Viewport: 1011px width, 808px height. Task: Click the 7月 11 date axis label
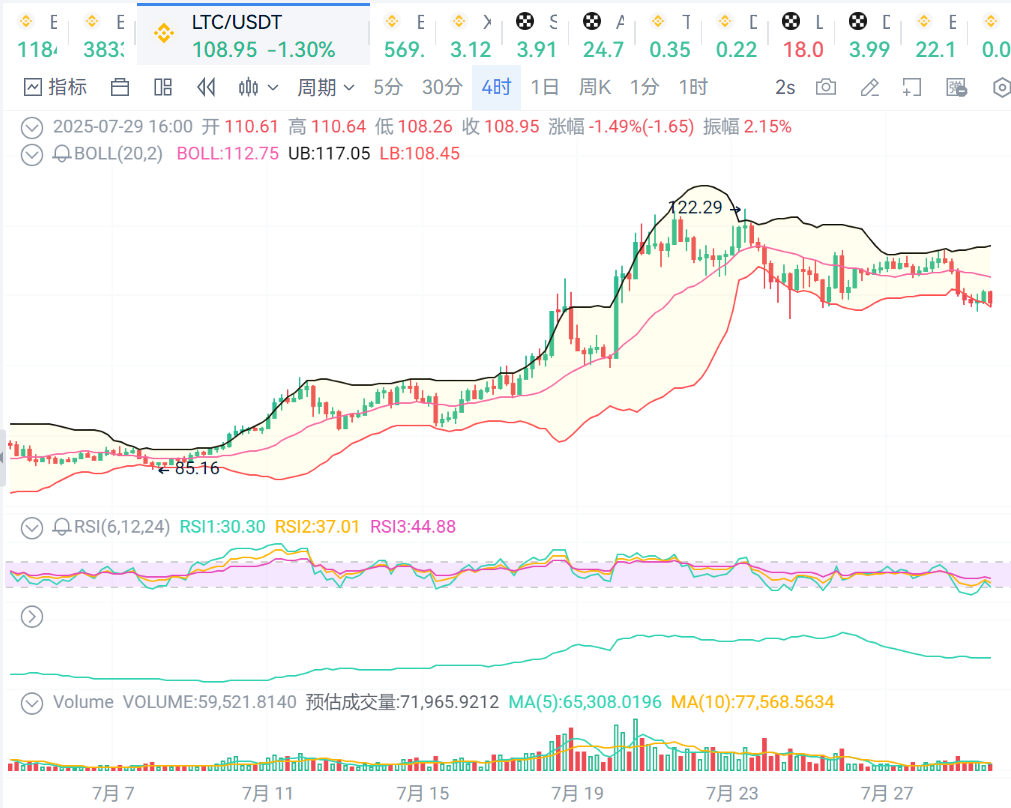(268, 793)
